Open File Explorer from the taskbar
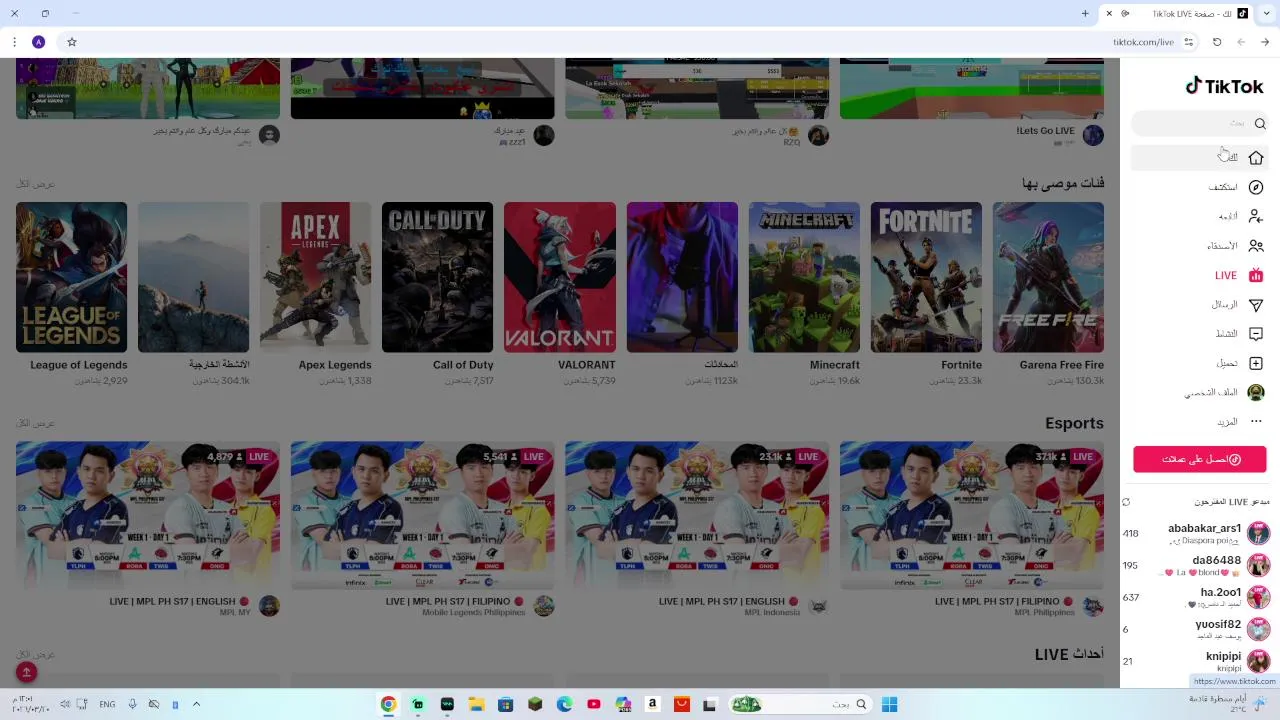This screenshot has width=1280, height=720. (476, 704)
